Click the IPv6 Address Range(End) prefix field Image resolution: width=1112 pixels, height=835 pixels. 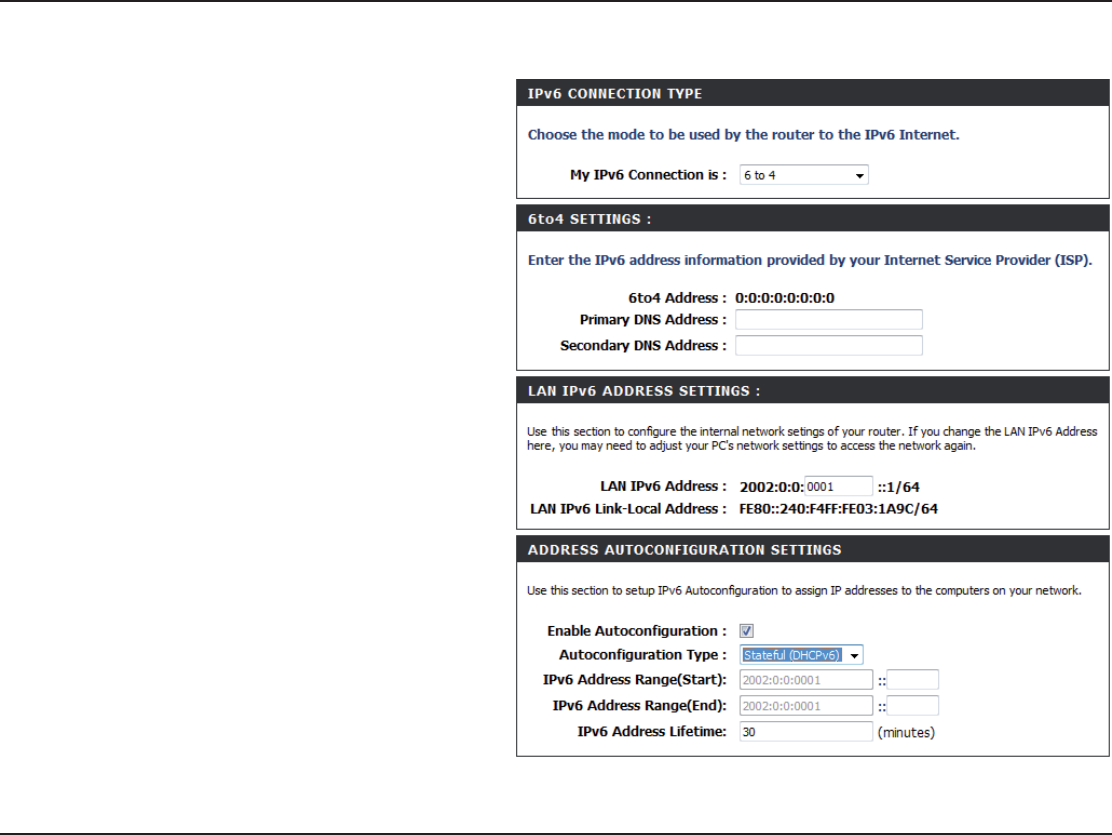pos(806,706)
